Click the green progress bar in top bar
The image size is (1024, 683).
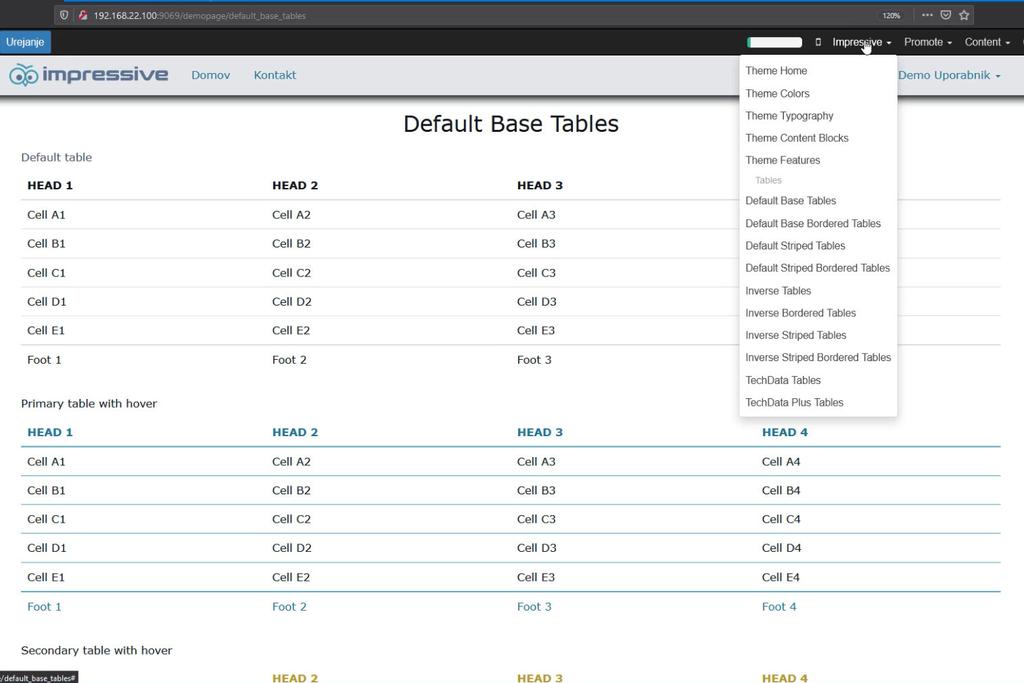click(x=775, y=42)
